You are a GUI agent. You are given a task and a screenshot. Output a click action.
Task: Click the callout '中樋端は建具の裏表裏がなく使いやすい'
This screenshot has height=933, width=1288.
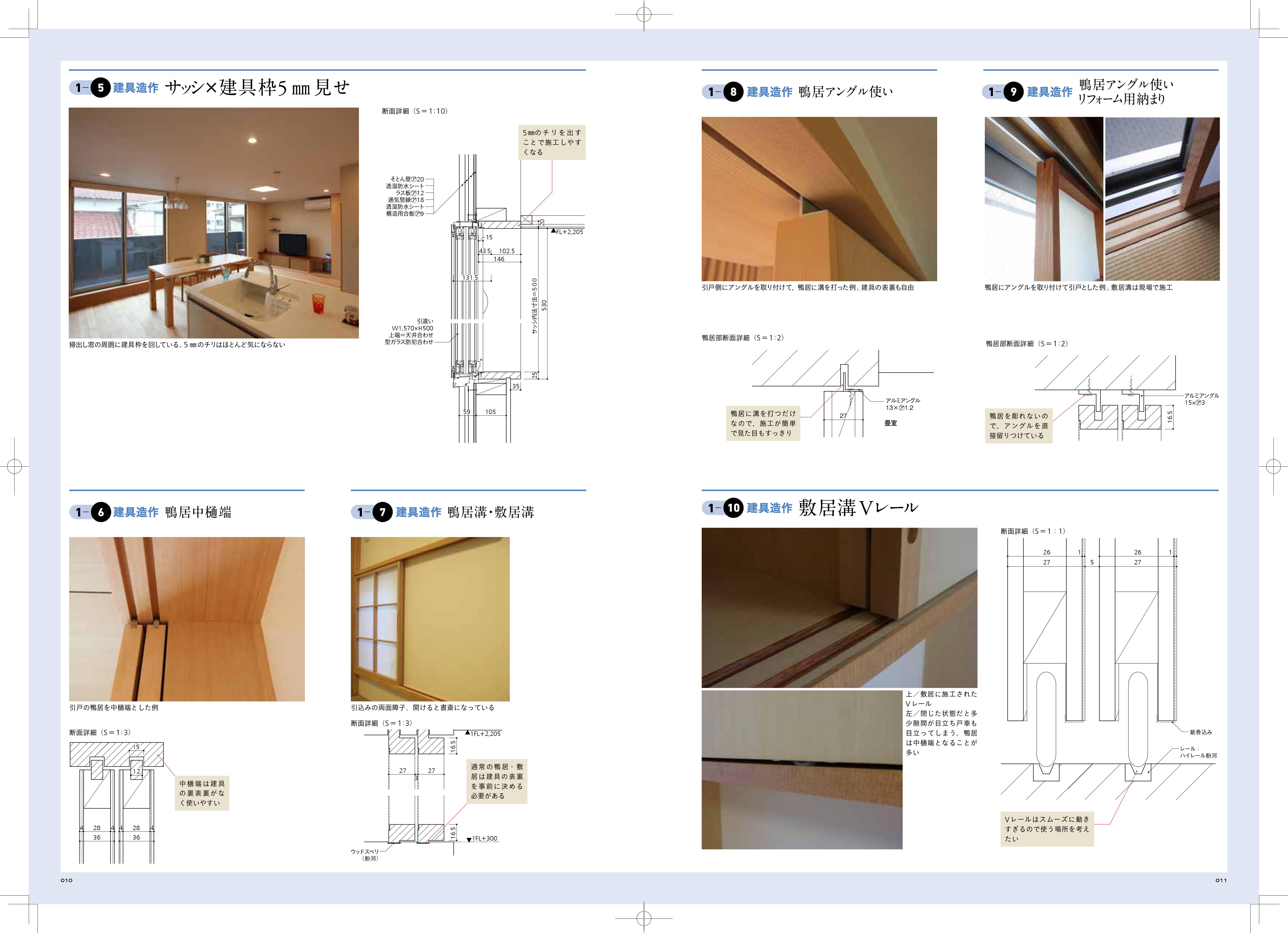(x=202, y=793)
